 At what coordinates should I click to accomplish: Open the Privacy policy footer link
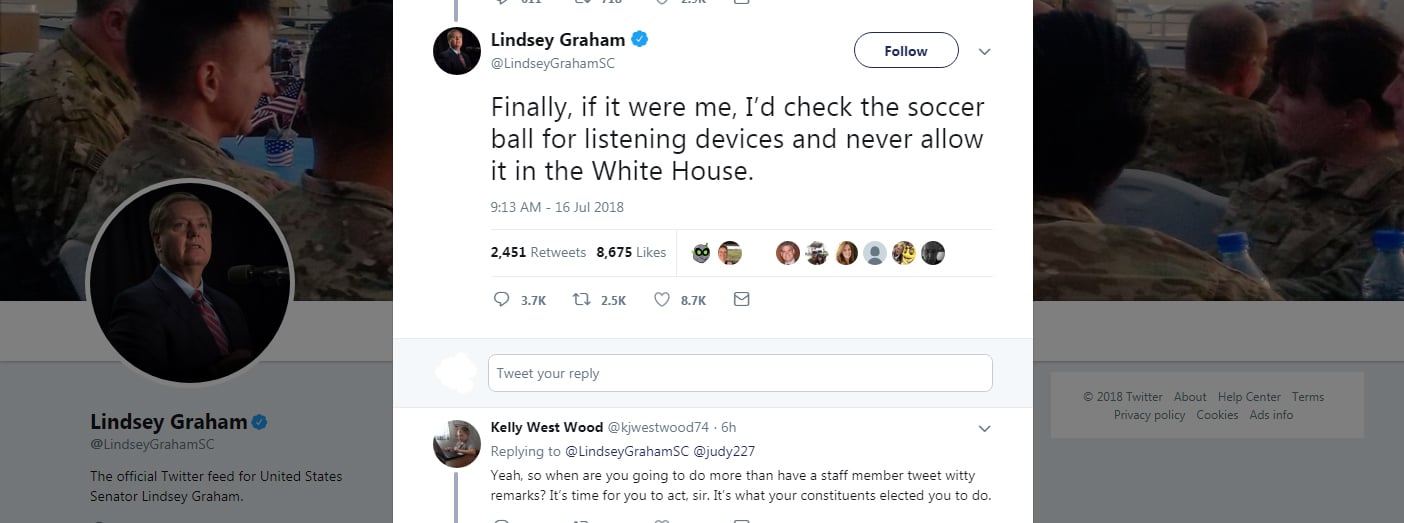click(x=1149, y=415)
